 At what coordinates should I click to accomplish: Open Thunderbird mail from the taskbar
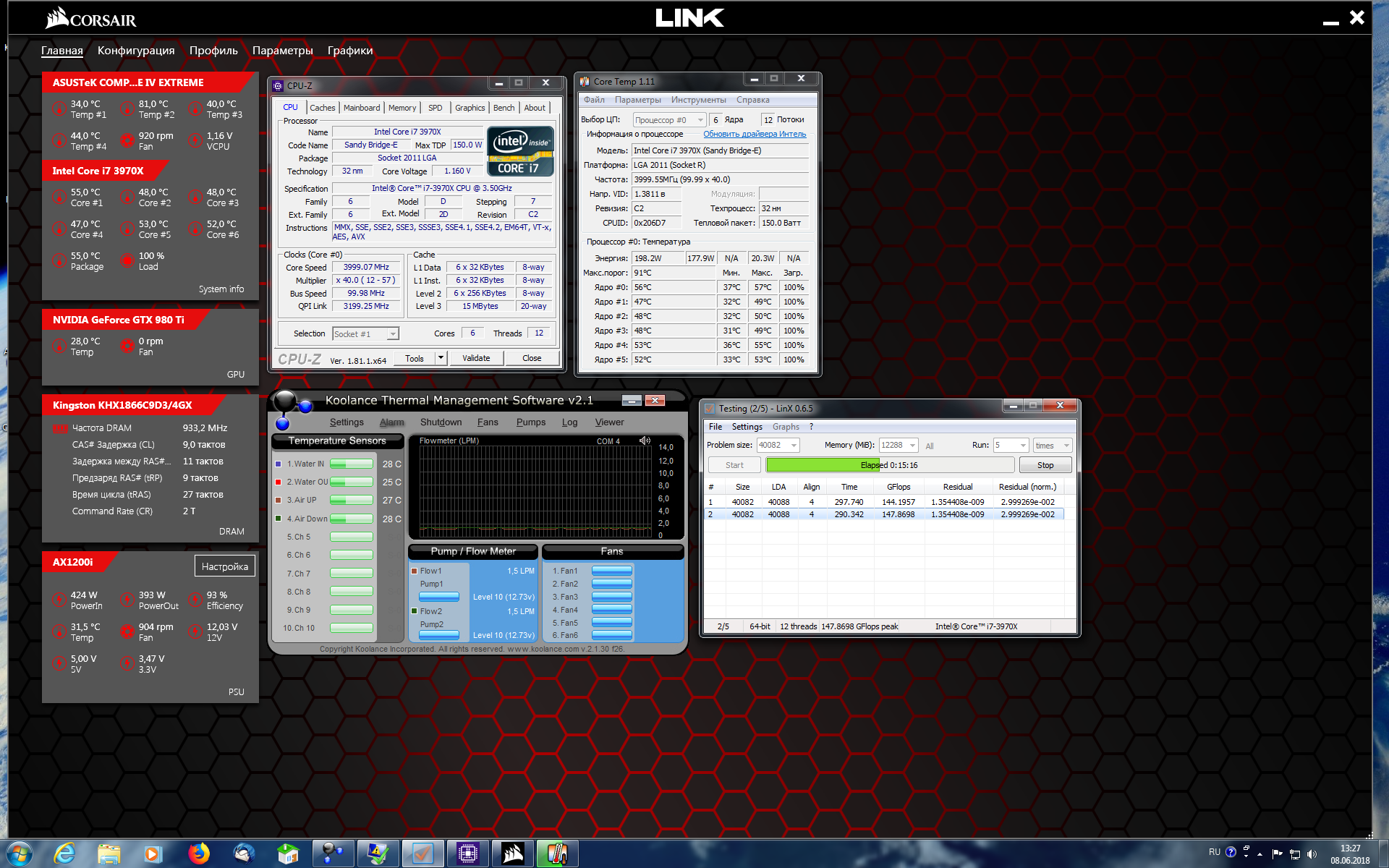[244, 854]
